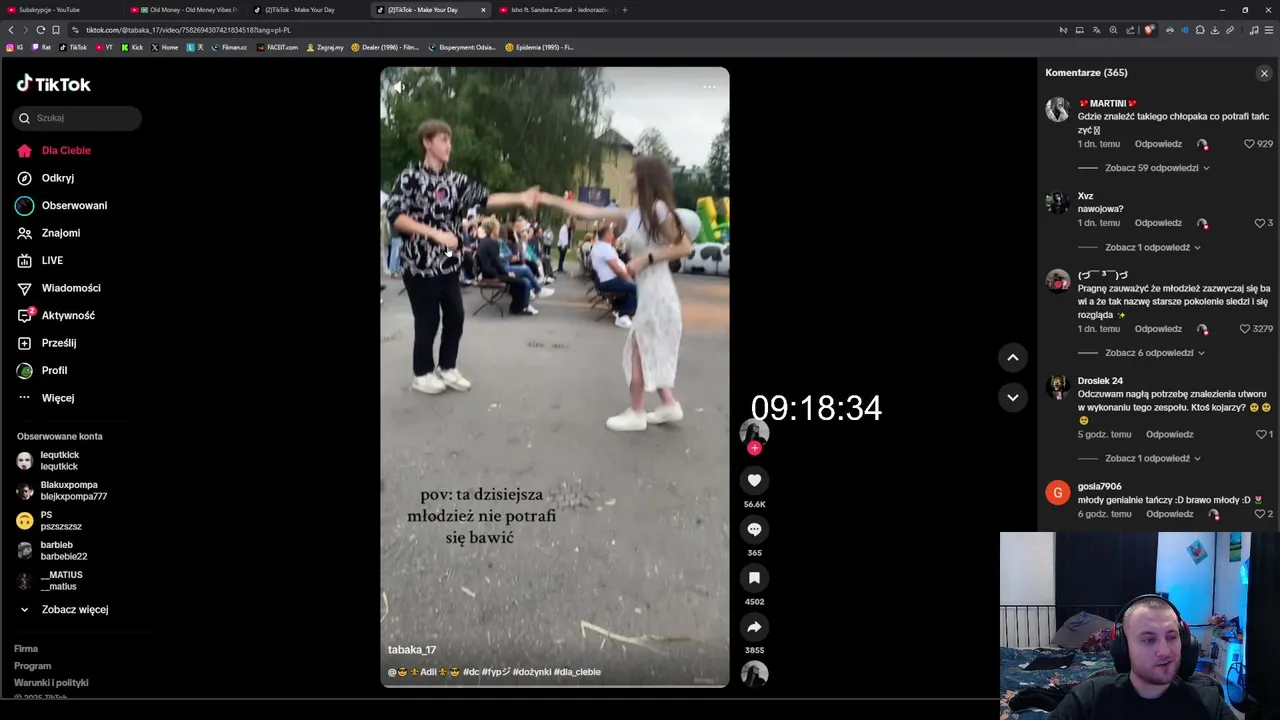Viewport: 1280px width, 720px height.
Task: Click the #dla_ciebie hashtag in the caption
Action: tap(577, 672)
